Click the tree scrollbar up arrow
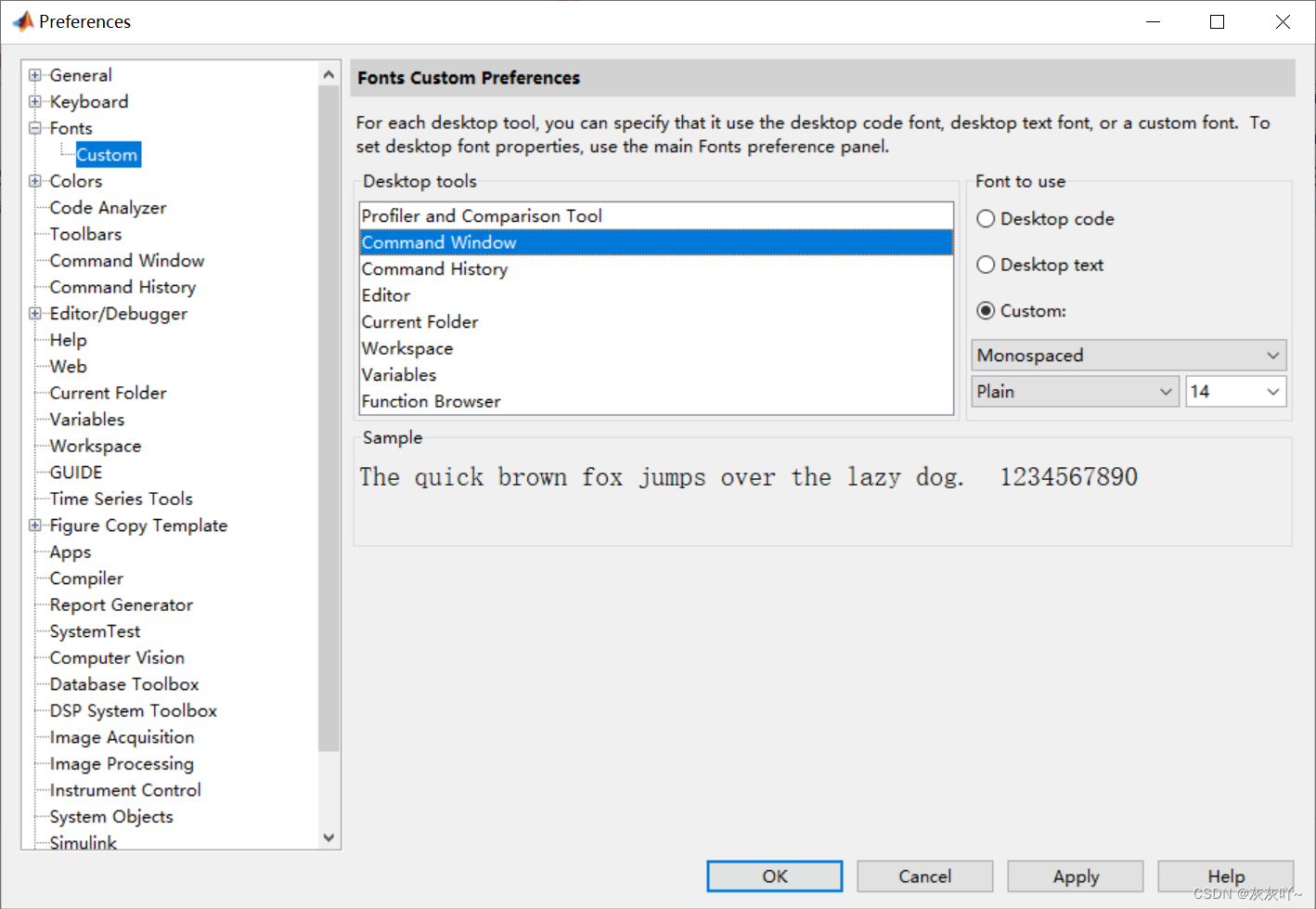 [x=329, y=73]
